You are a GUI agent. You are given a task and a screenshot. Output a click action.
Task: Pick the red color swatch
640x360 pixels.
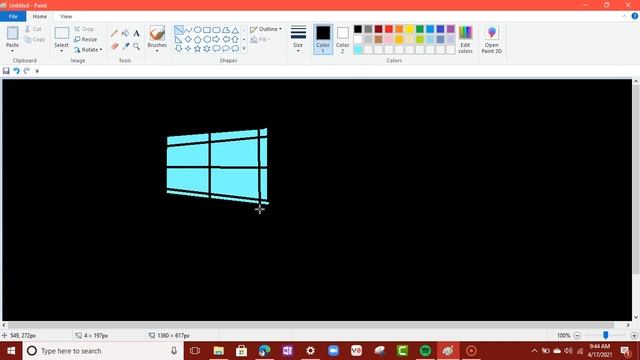389,29
